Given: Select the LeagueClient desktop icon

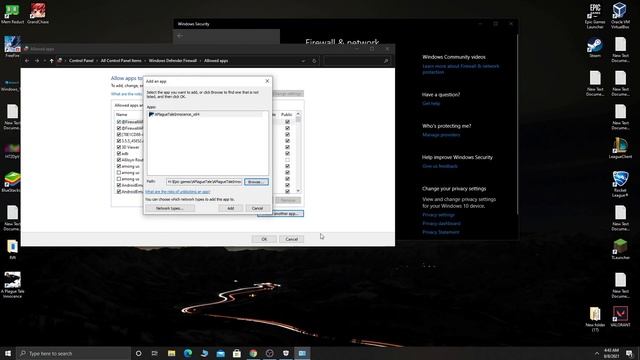Looking at the screenshot, I should (620, 148).
